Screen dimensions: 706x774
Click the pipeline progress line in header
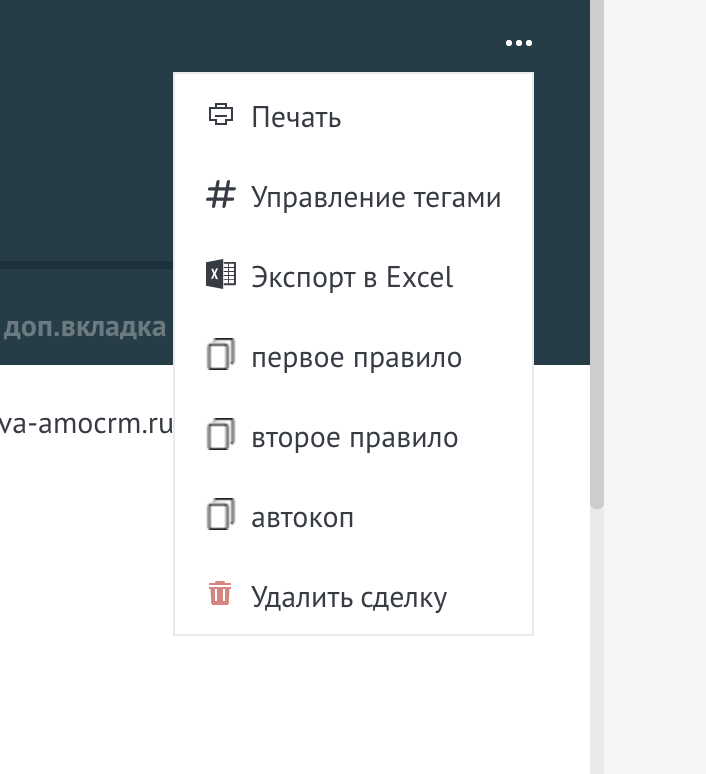[x=85, y=265]
